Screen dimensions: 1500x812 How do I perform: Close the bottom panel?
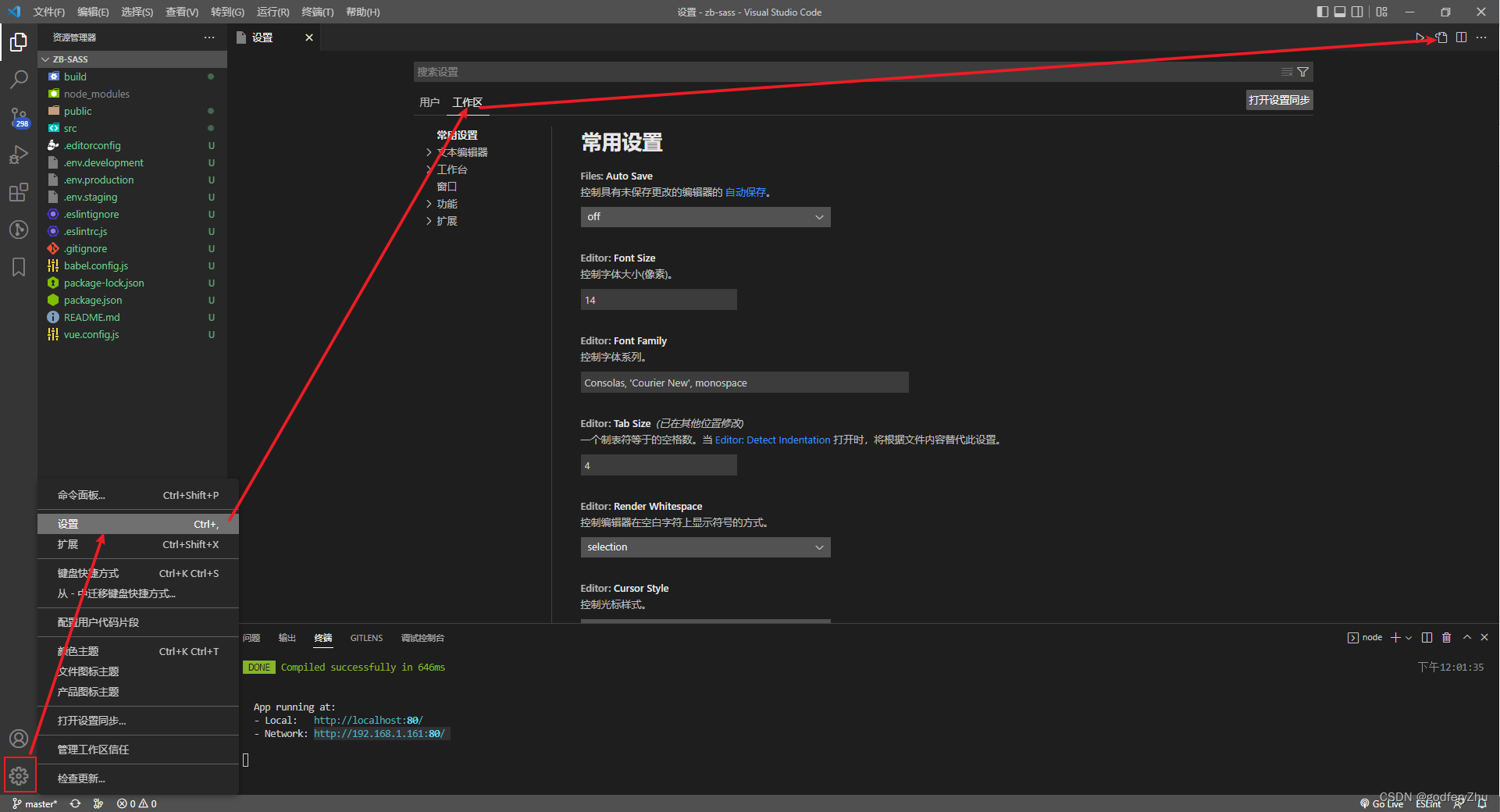coord(1484,638)
